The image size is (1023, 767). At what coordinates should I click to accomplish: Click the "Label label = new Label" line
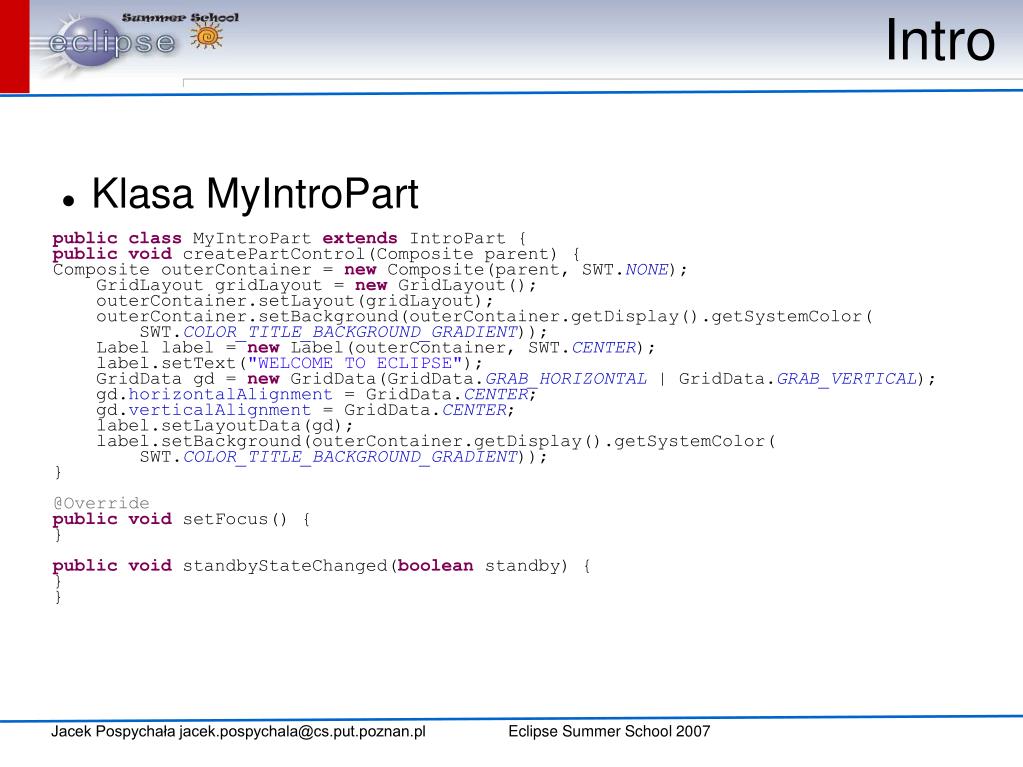pos(375,348)
